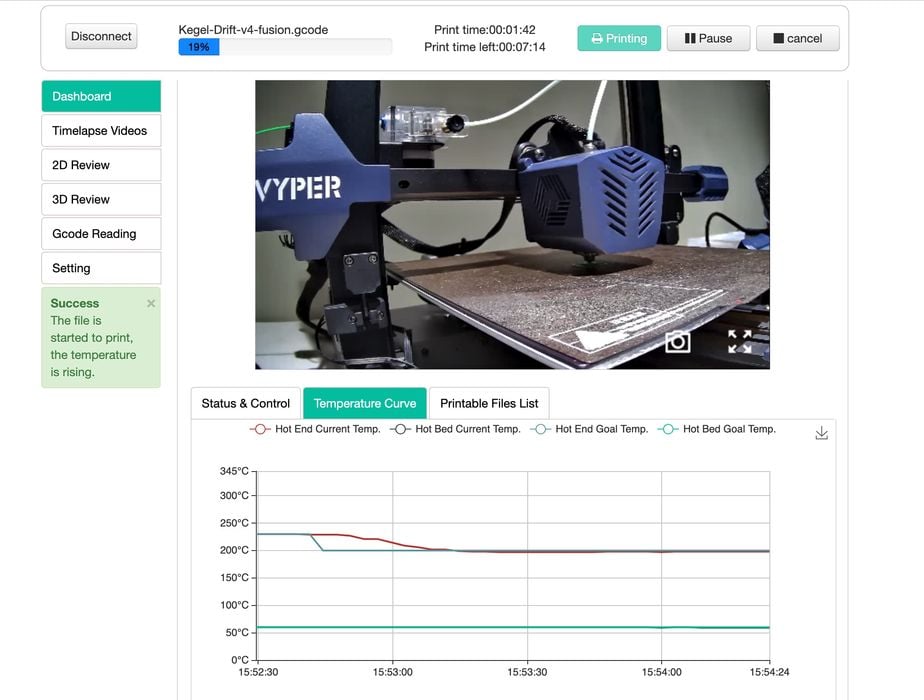Screen dimensions: 924x700
Task: Switch to the Status & Control tab
Action: 245,403
